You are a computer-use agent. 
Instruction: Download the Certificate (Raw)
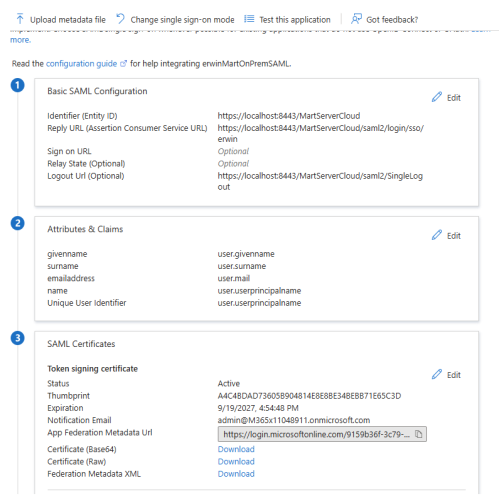coord(236,461)
